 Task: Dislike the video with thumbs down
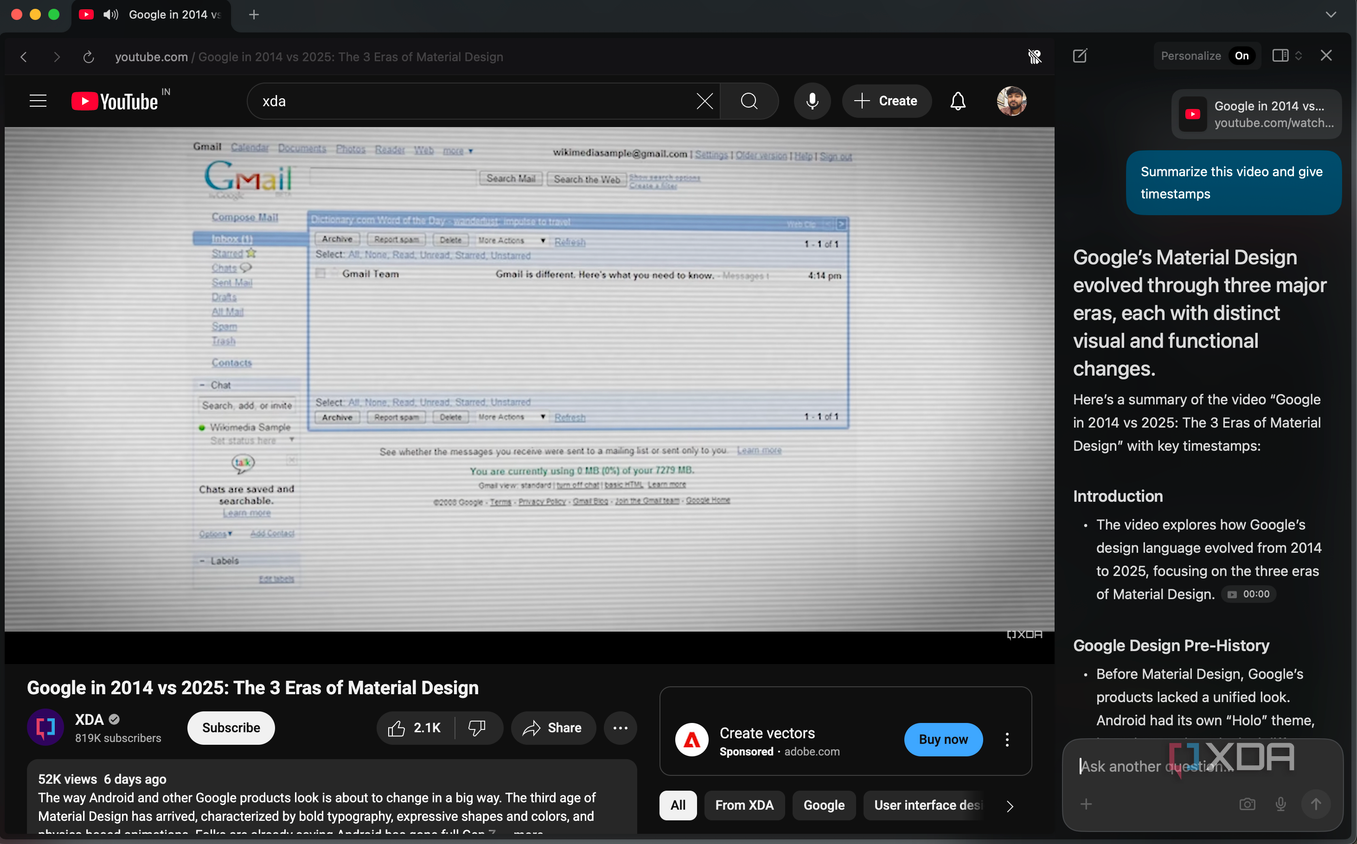click(x=477, y=728)
